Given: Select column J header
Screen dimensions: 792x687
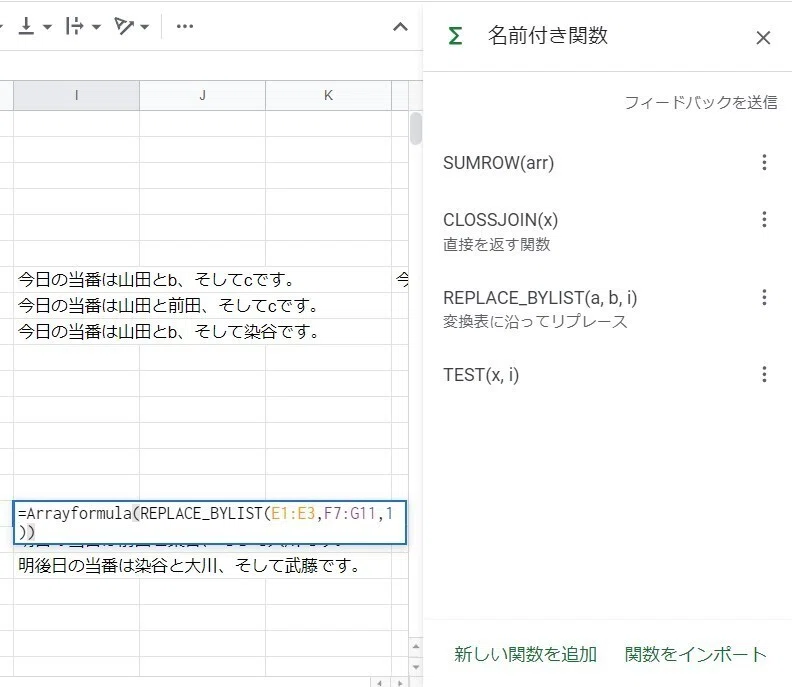Looking at the screenshot, I should coord(203,95).
